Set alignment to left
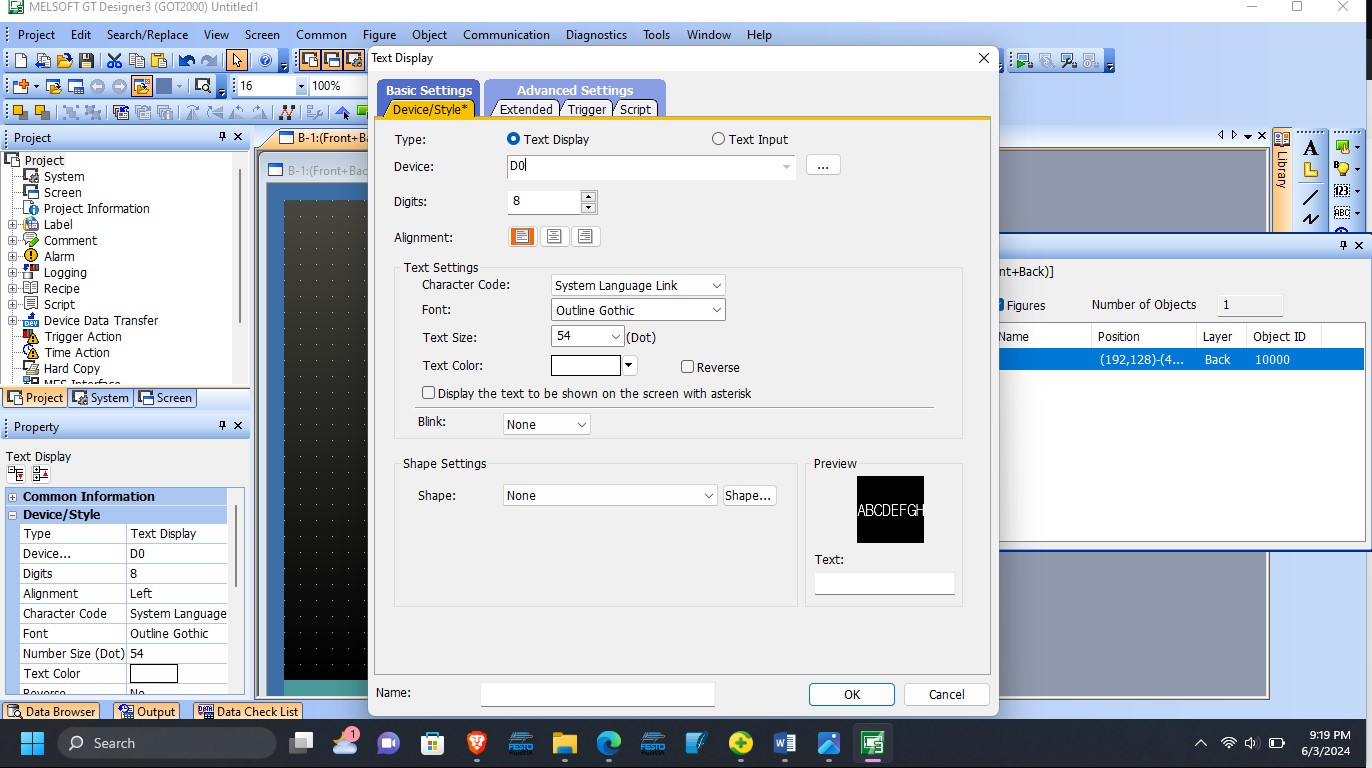This screenshot has height=768, width=1372. [522, 237]
